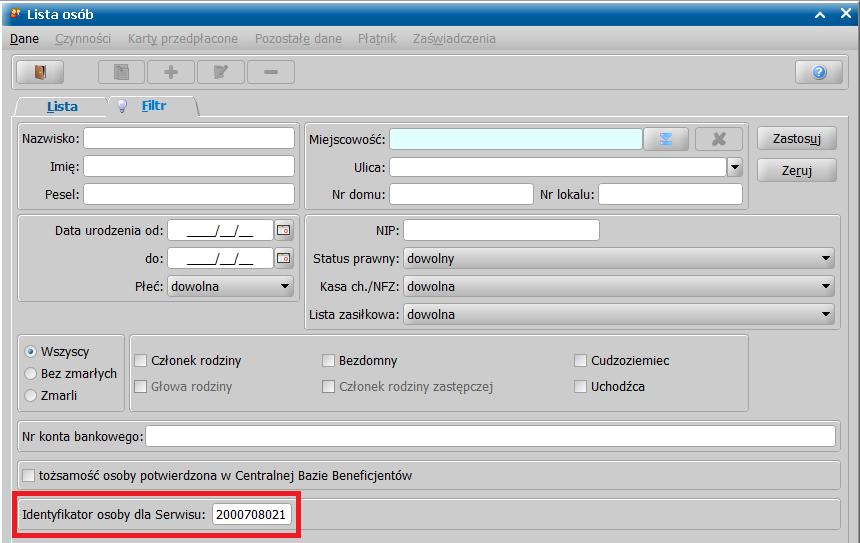The image size is (860, 543).
Task: Select the Wszyscy radio button
Action: click(31, 351)
